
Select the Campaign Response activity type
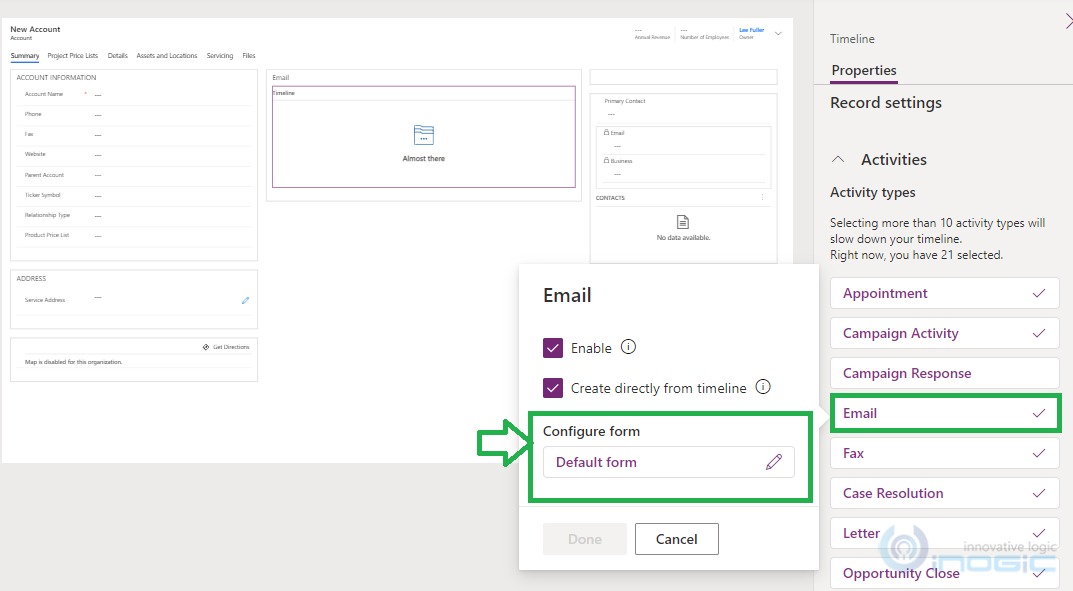(944, 373)
